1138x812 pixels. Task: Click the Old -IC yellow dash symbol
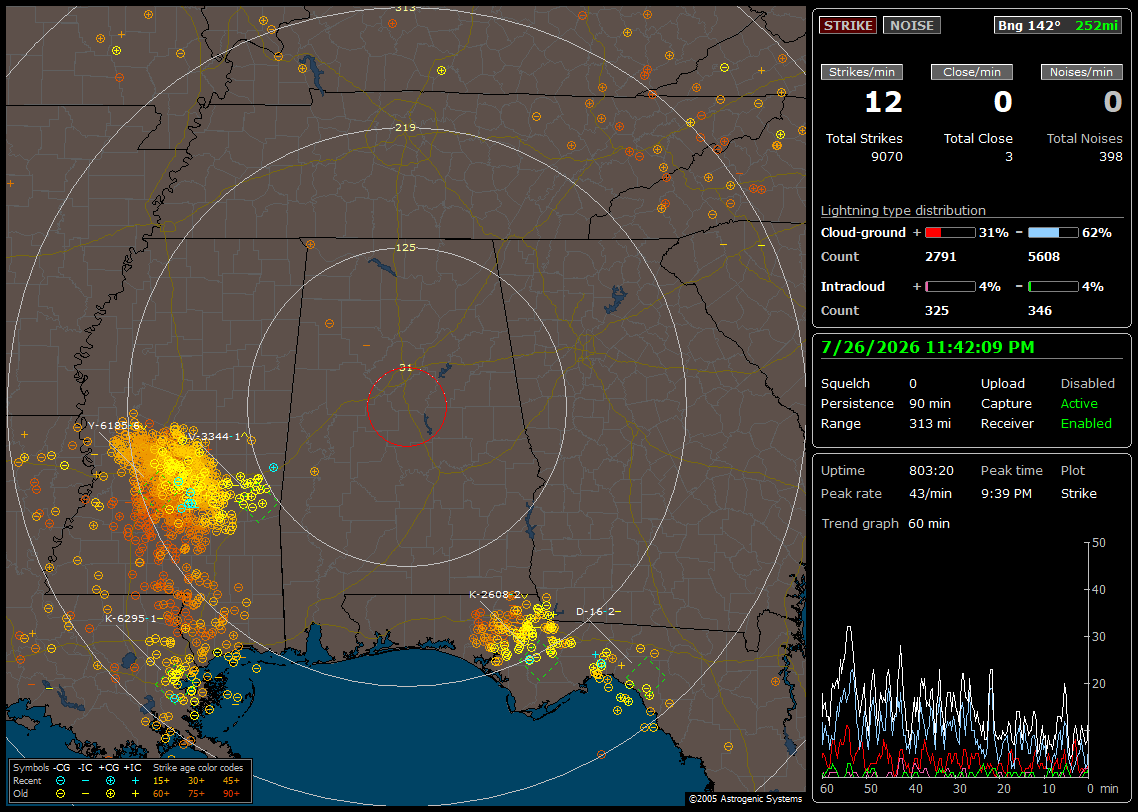pos(86,794)
